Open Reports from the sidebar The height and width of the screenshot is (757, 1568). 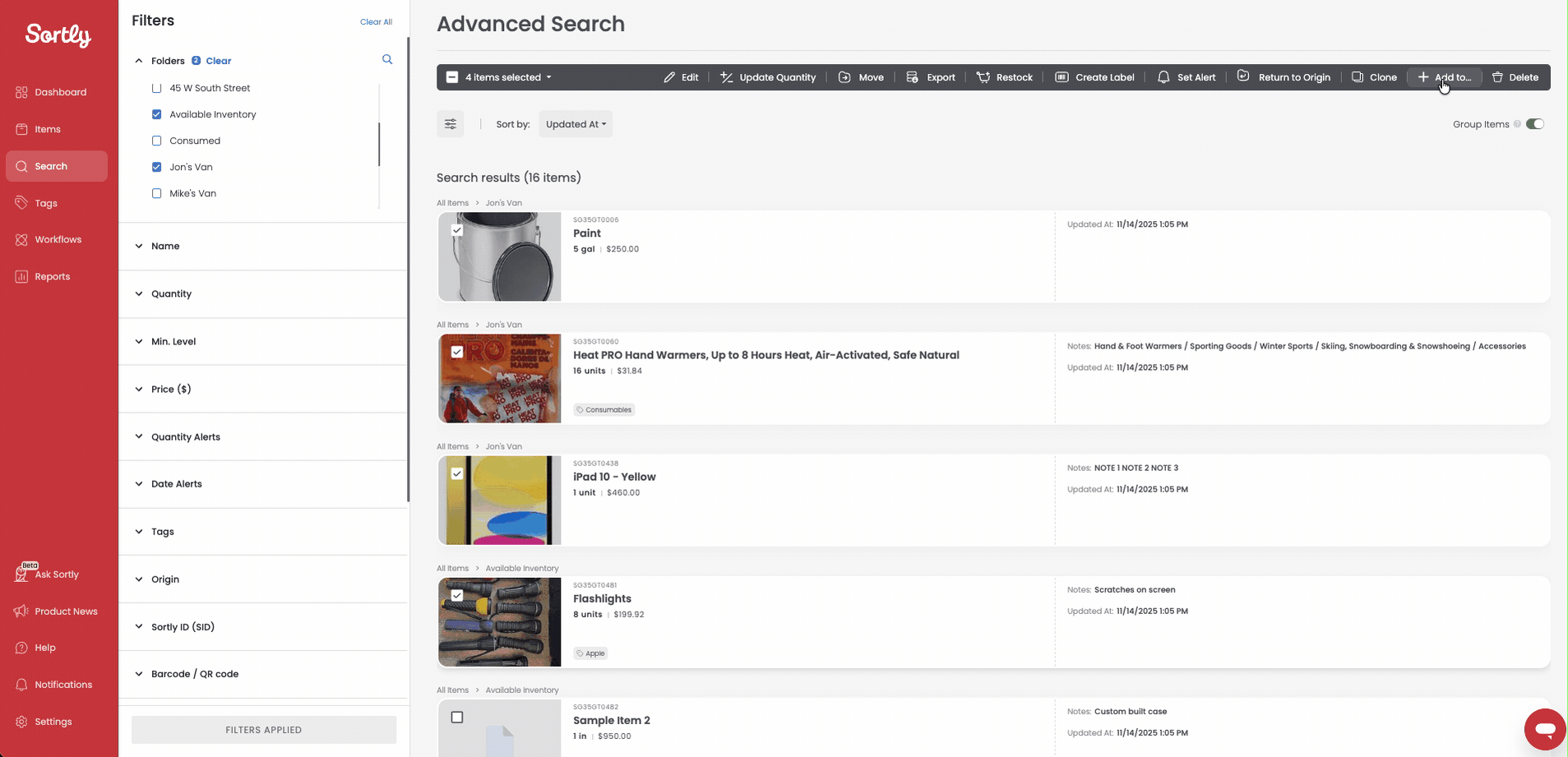52,276
